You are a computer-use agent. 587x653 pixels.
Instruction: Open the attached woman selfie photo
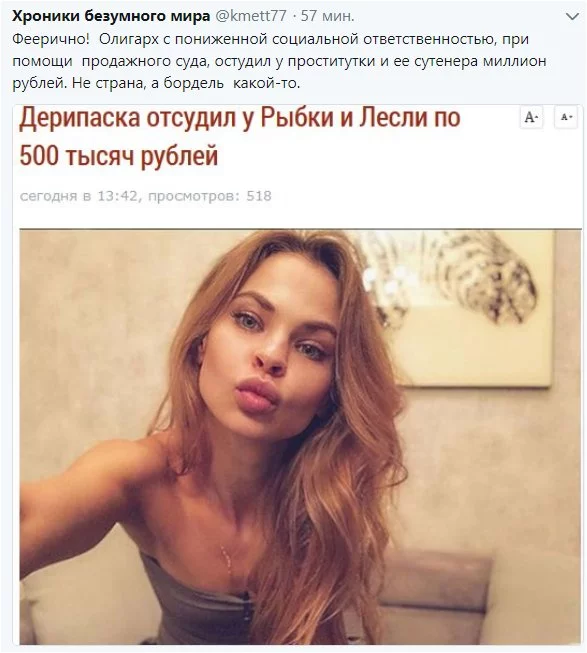click(300, 437)
